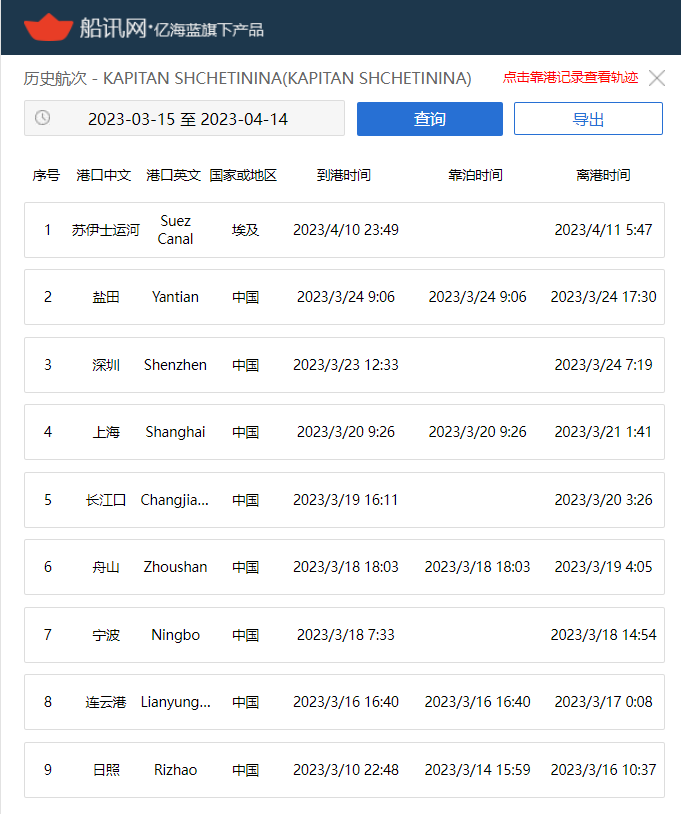Click berthing time 2023/3/14 15:59
This screenshot has height=814, width=681.
pos(478,770)
